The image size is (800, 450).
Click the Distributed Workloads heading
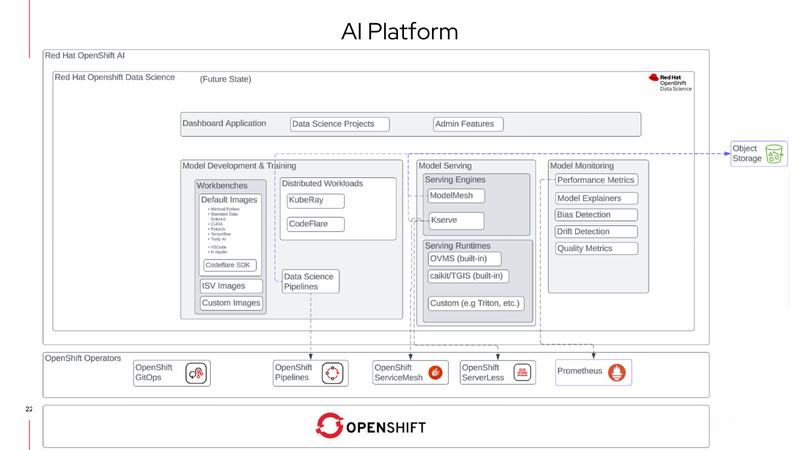click(x=322, y=184)
